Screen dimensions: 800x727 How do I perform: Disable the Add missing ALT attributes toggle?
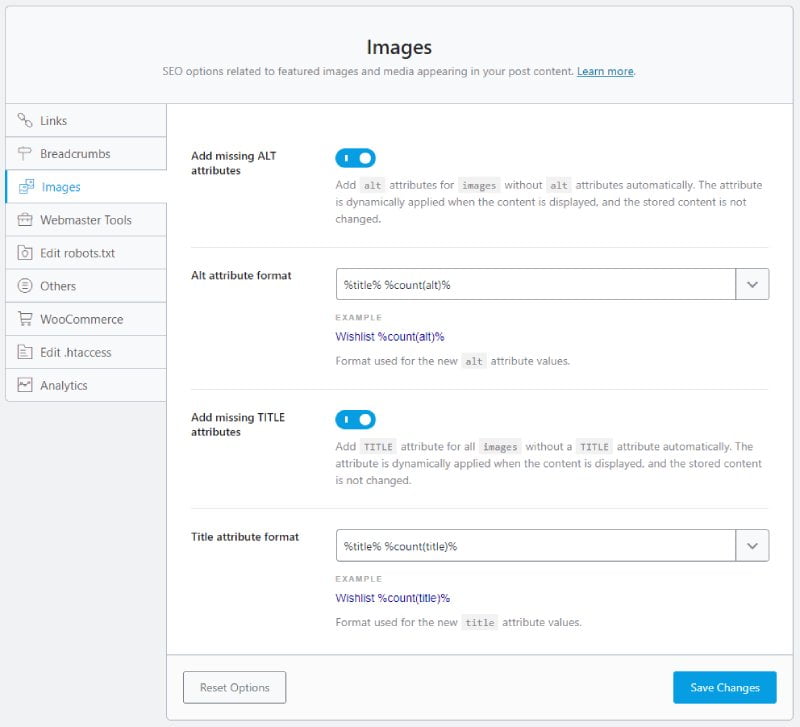pyautogui.click(x=355, y=158)
